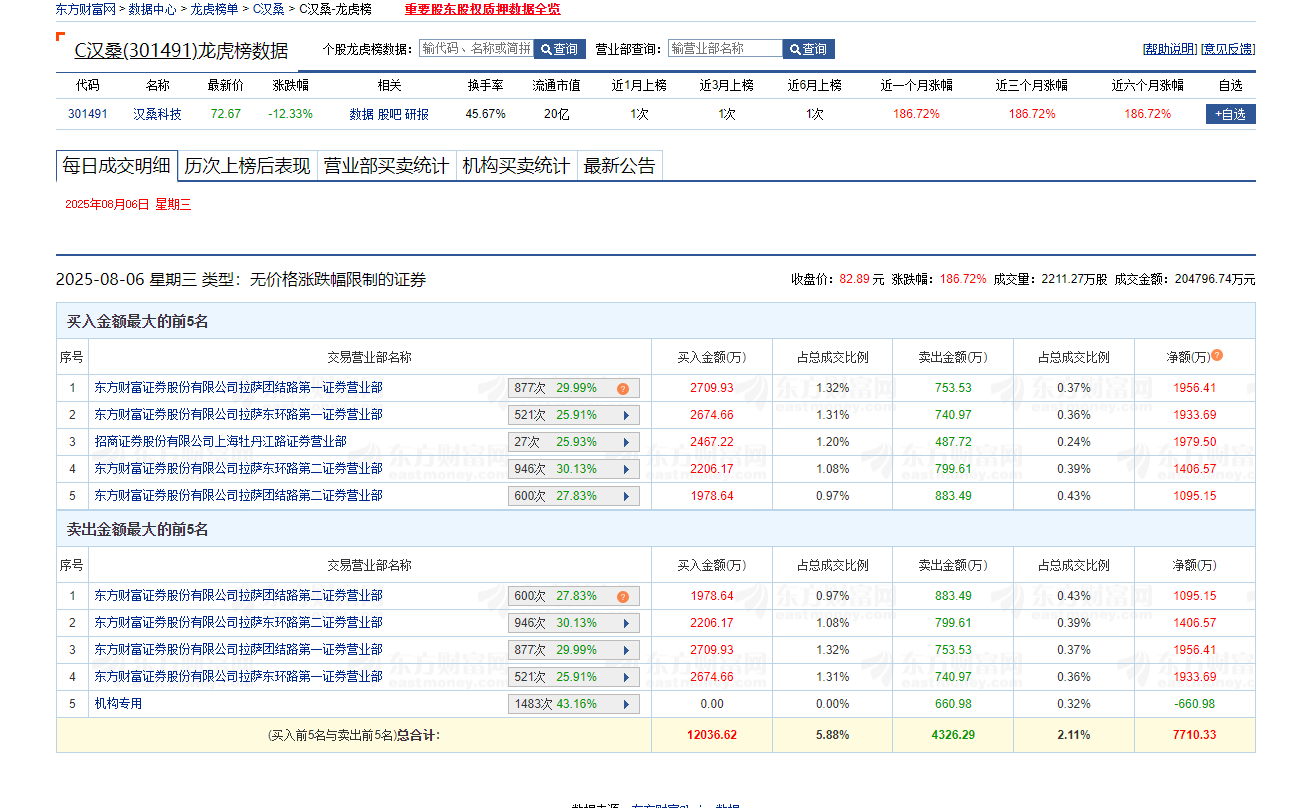Viewport: 1304px width, 808px height.
Task: Open 龙虎榜单 from the breadcrumb
Action: tap(215, 9)
